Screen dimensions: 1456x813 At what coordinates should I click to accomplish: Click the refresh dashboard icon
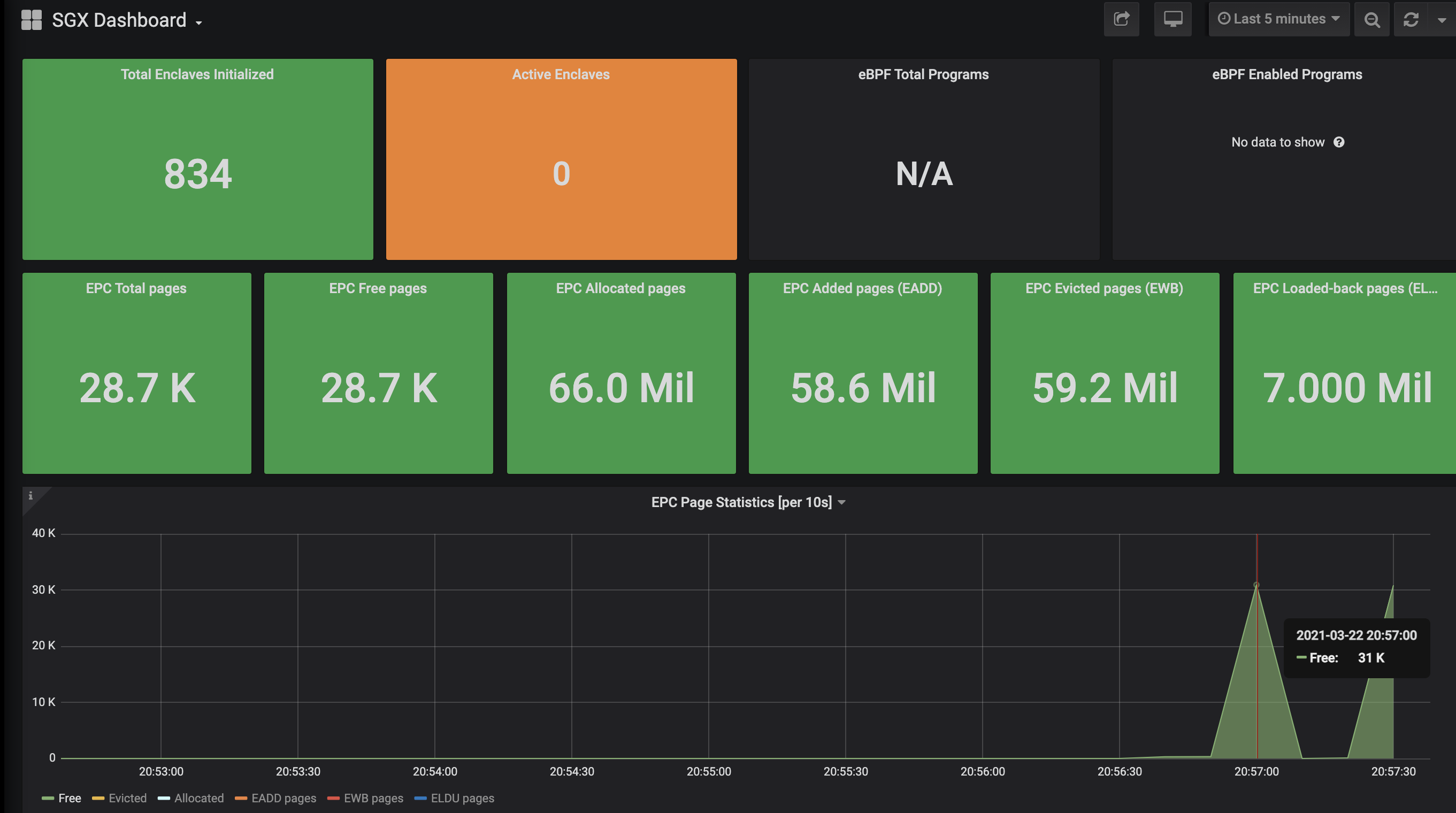(x=1411, y=20)
